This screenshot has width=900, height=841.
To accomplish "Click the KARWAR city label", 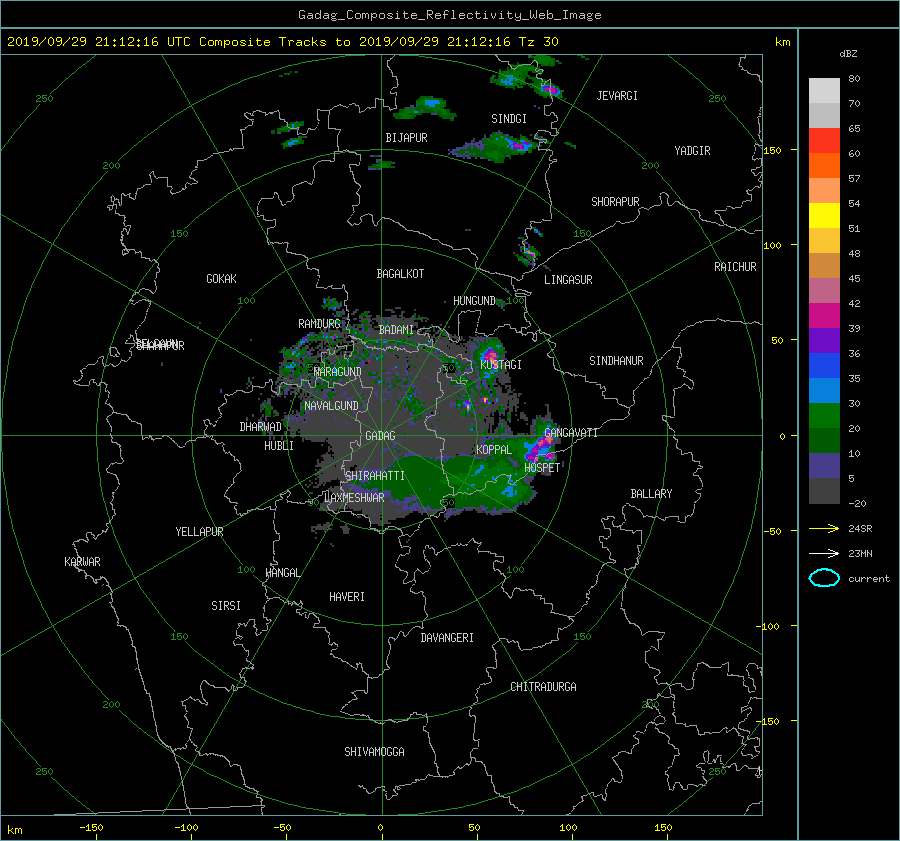I will click(82, 562).
